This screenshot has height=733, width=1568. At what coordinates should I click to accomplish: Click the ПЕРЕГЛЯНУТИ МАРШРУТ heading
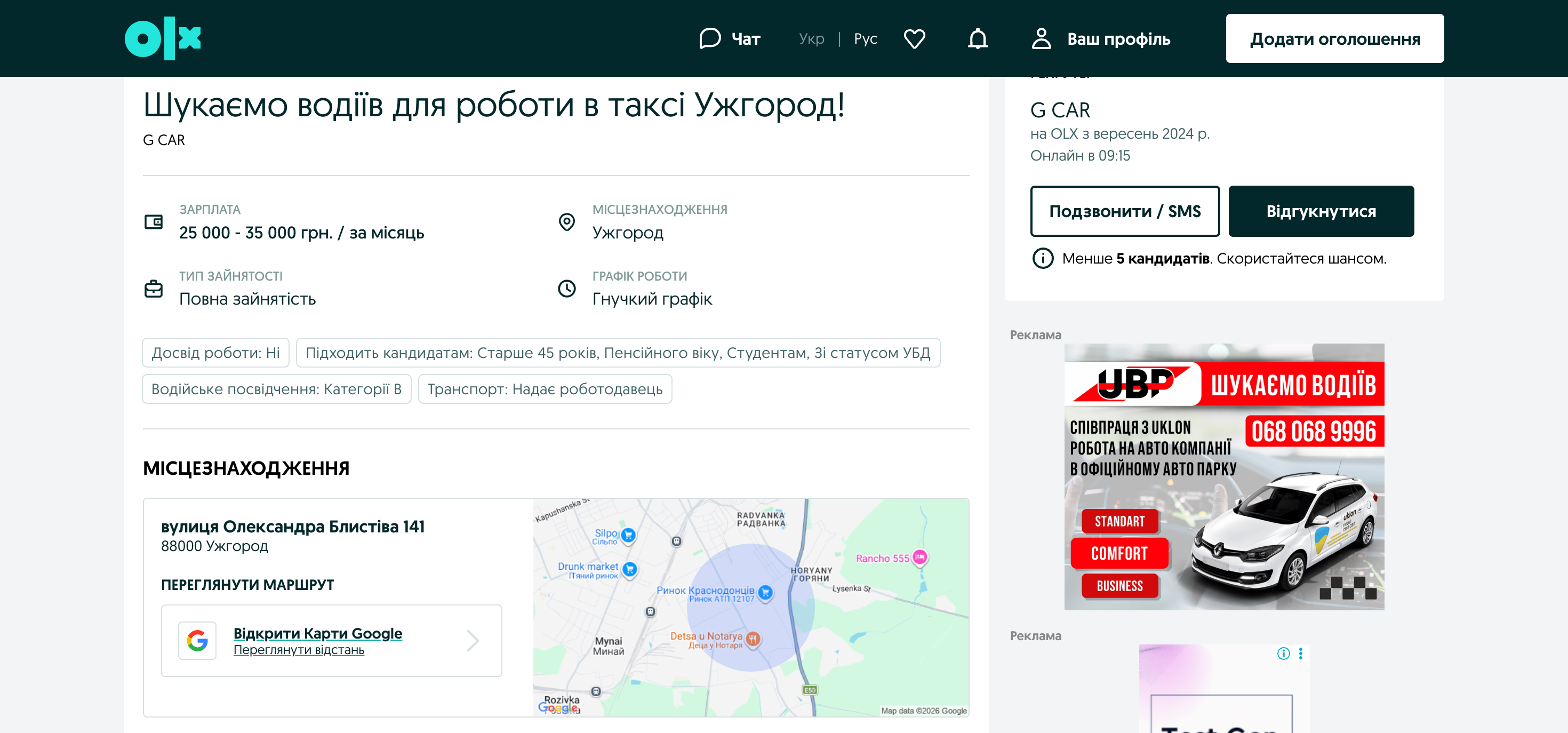pos(247,585)
